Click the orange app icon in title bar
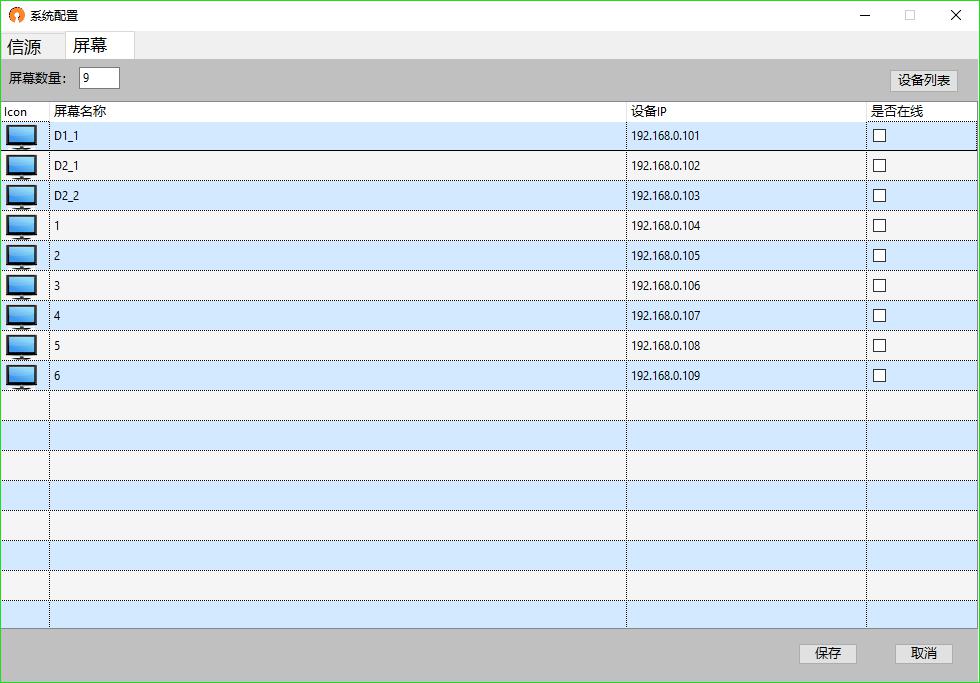This screenshot has width=980, height=683. pos(16,15)
